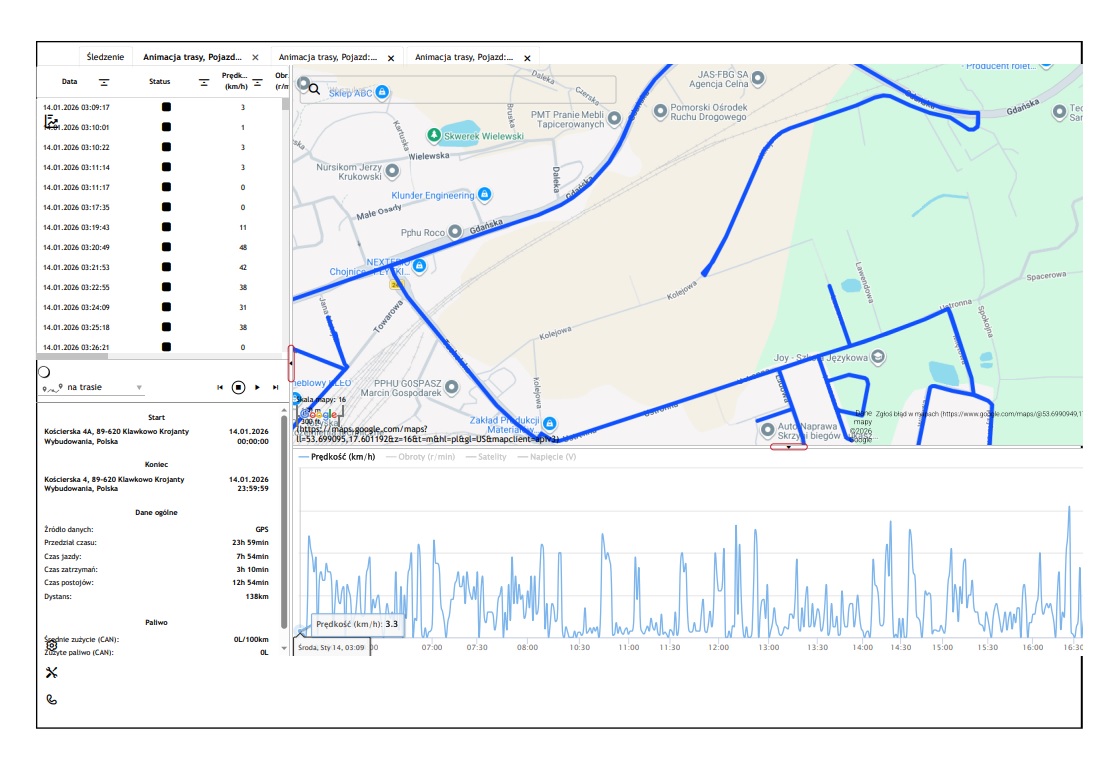1120x771 pixels.
Task: Stop the route animation playback
Action: 238,387
